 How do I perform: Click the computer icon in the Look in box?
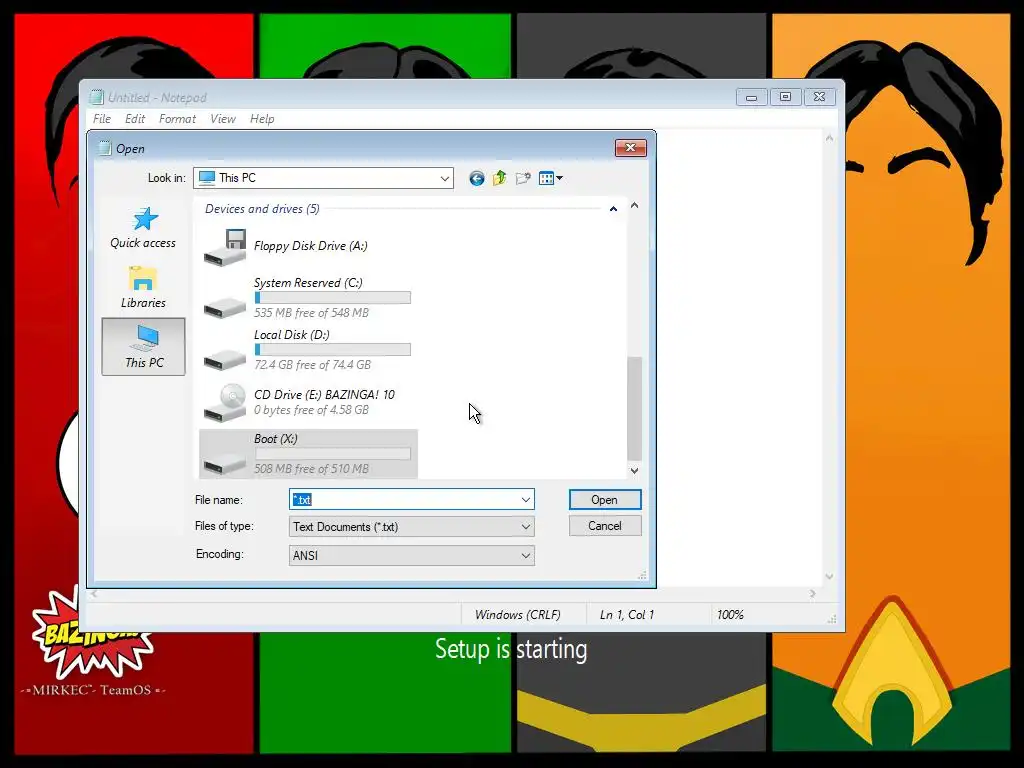[206, 178]
